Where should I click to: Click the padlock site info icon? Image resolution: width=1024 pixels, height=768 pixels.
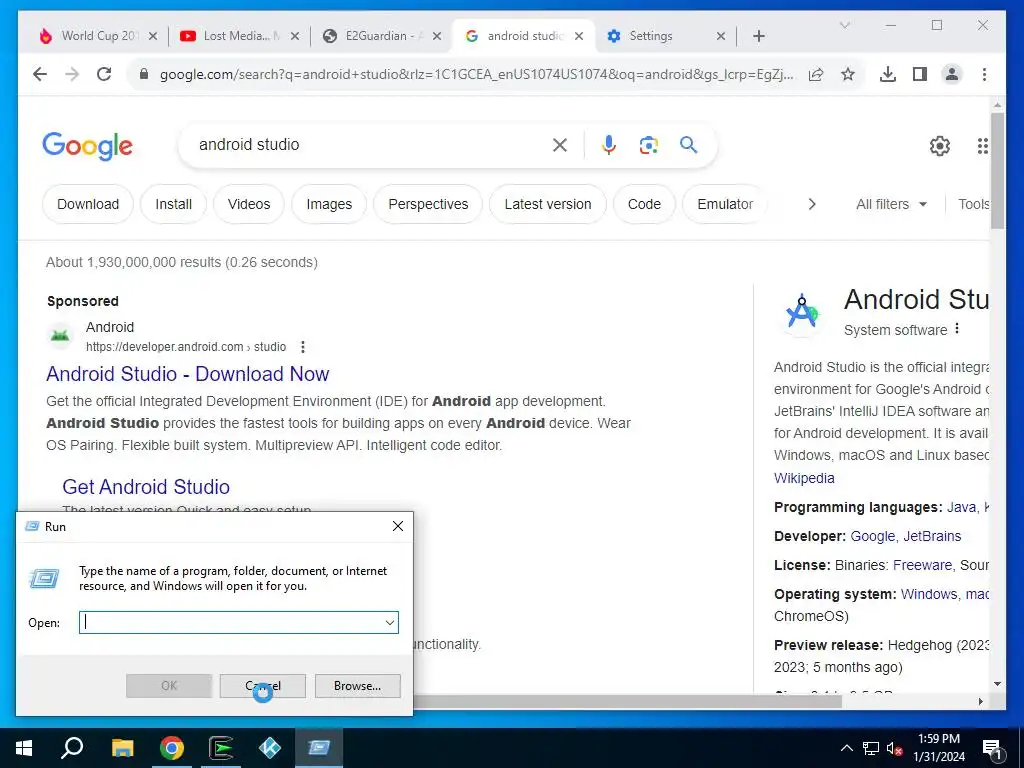pos(144,74)
